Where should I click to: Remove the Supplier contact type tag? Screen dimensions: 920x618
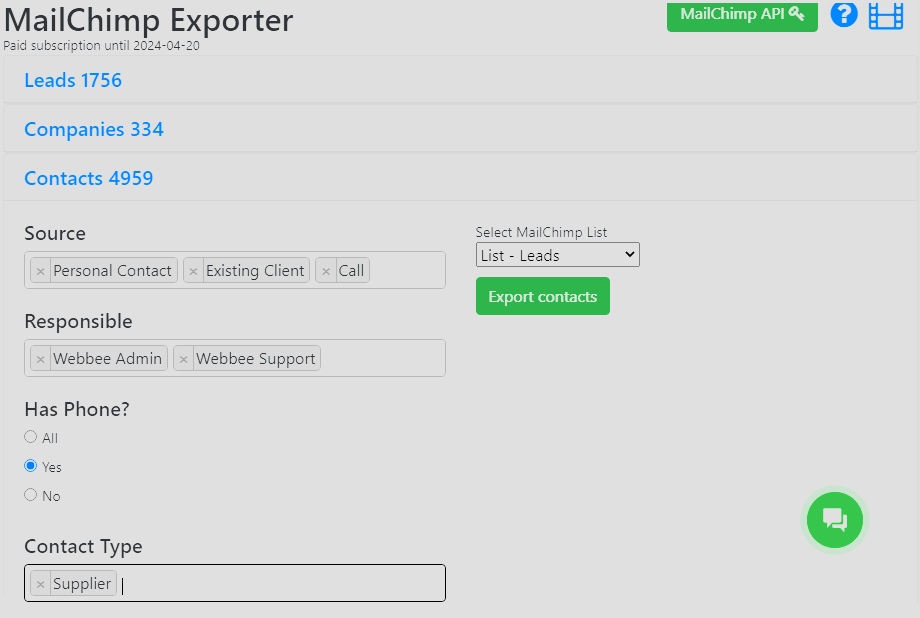tap(40, 584)
